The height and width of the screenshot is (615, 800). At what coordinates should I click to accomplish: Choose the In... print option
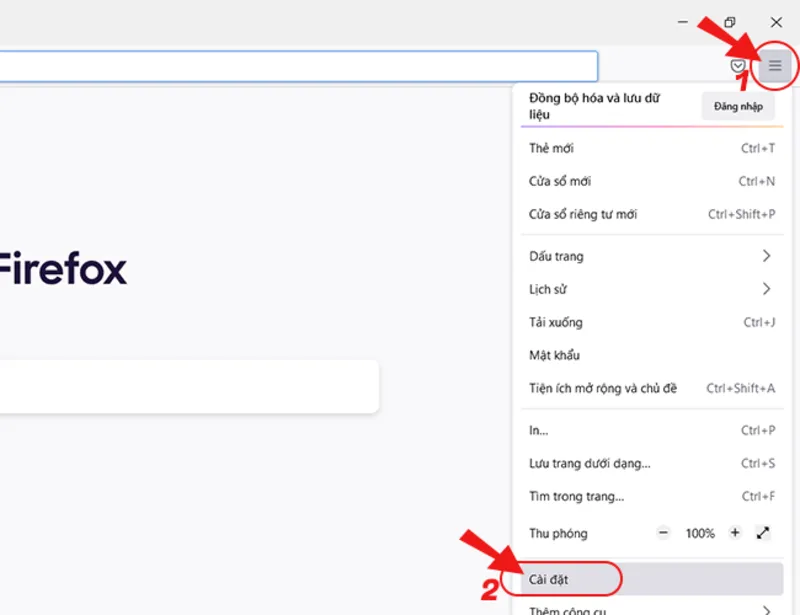tap(652, 430)
